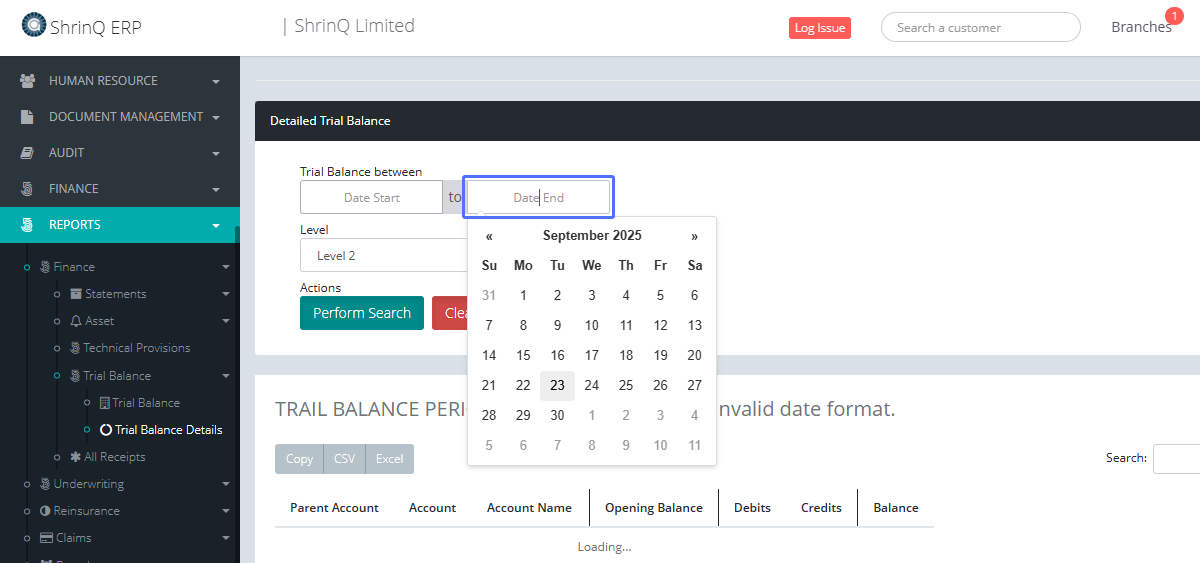The width and height of the screenshot is (1200, 563).
Task: Open the Level 2 dropdown
Action: pyautogui.click(x=380, y=256)
